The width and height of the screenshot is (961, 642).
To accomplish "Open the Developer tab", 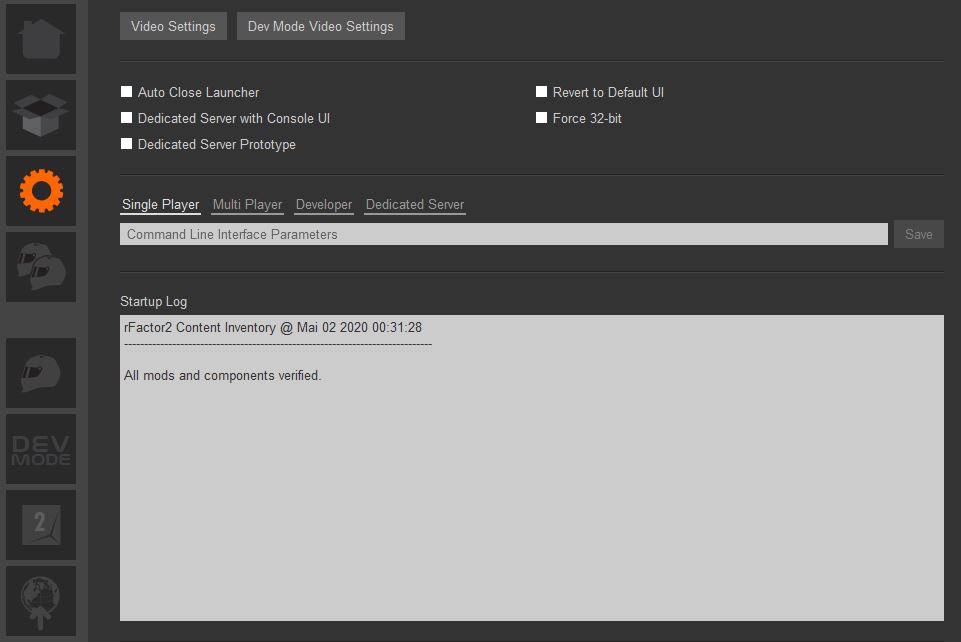I will pos(324,205).
